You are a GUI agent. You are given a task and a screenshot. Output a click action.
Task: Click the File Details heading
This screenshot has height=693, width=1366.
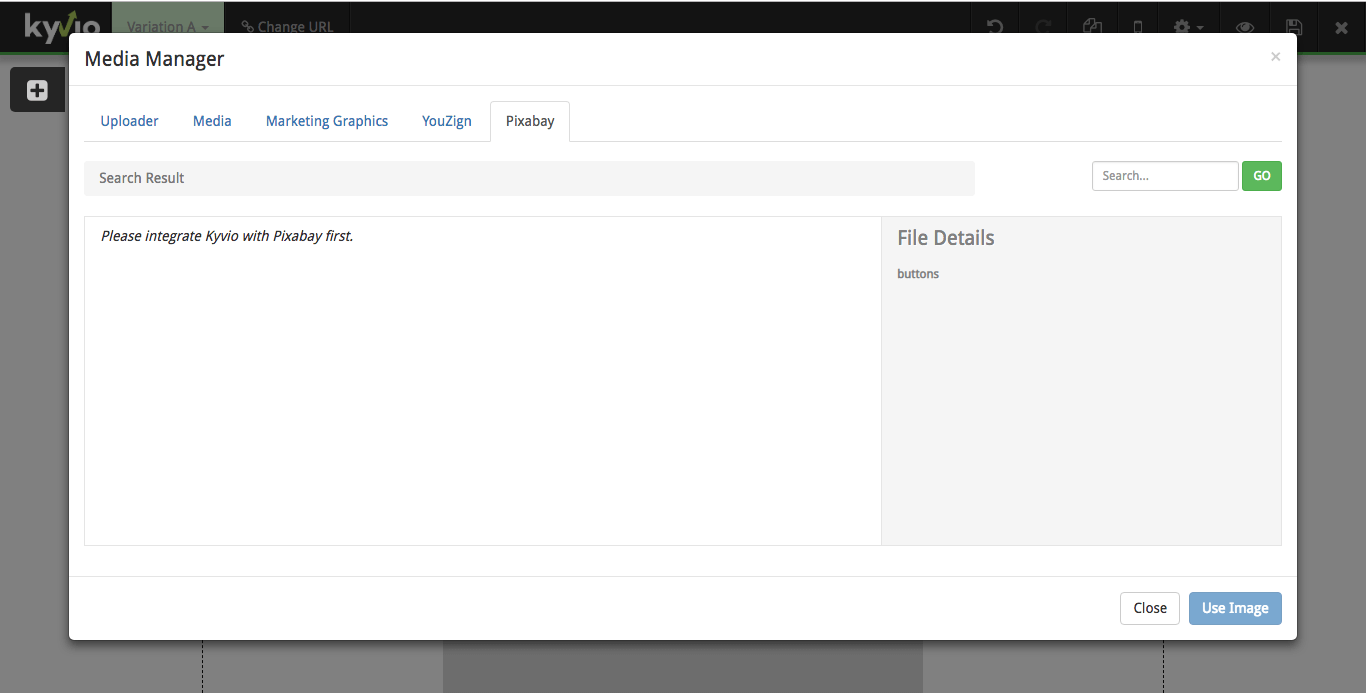click(946, 238)
